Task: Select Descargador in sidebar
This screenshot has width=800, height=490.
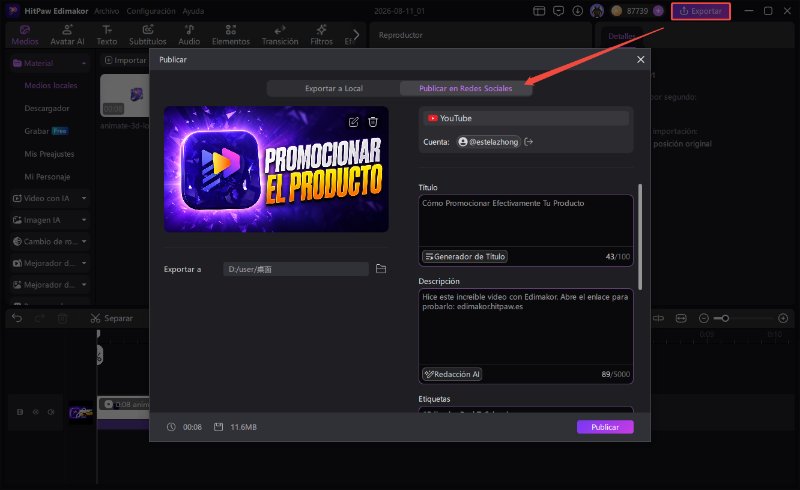Action: (x=46, y=108)
